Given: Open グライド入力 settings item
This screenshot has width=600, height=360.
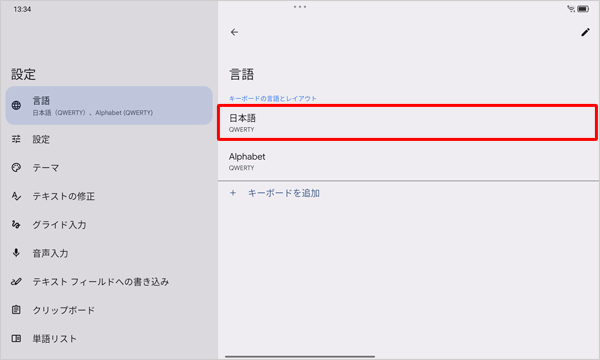Looking at the screenshot, I should 109,224.
